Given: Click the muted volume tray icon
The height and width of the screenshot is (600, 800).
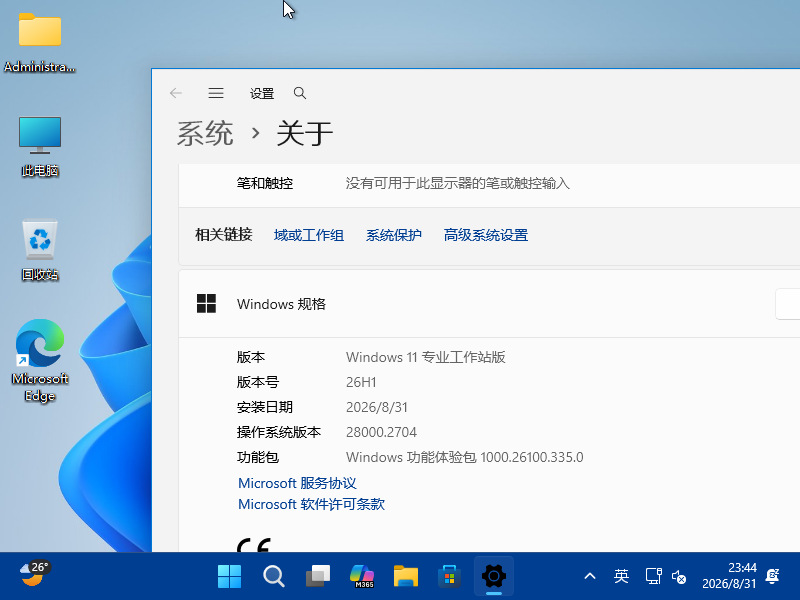Looking at the screenshot, I should click(x=679, y=577).
